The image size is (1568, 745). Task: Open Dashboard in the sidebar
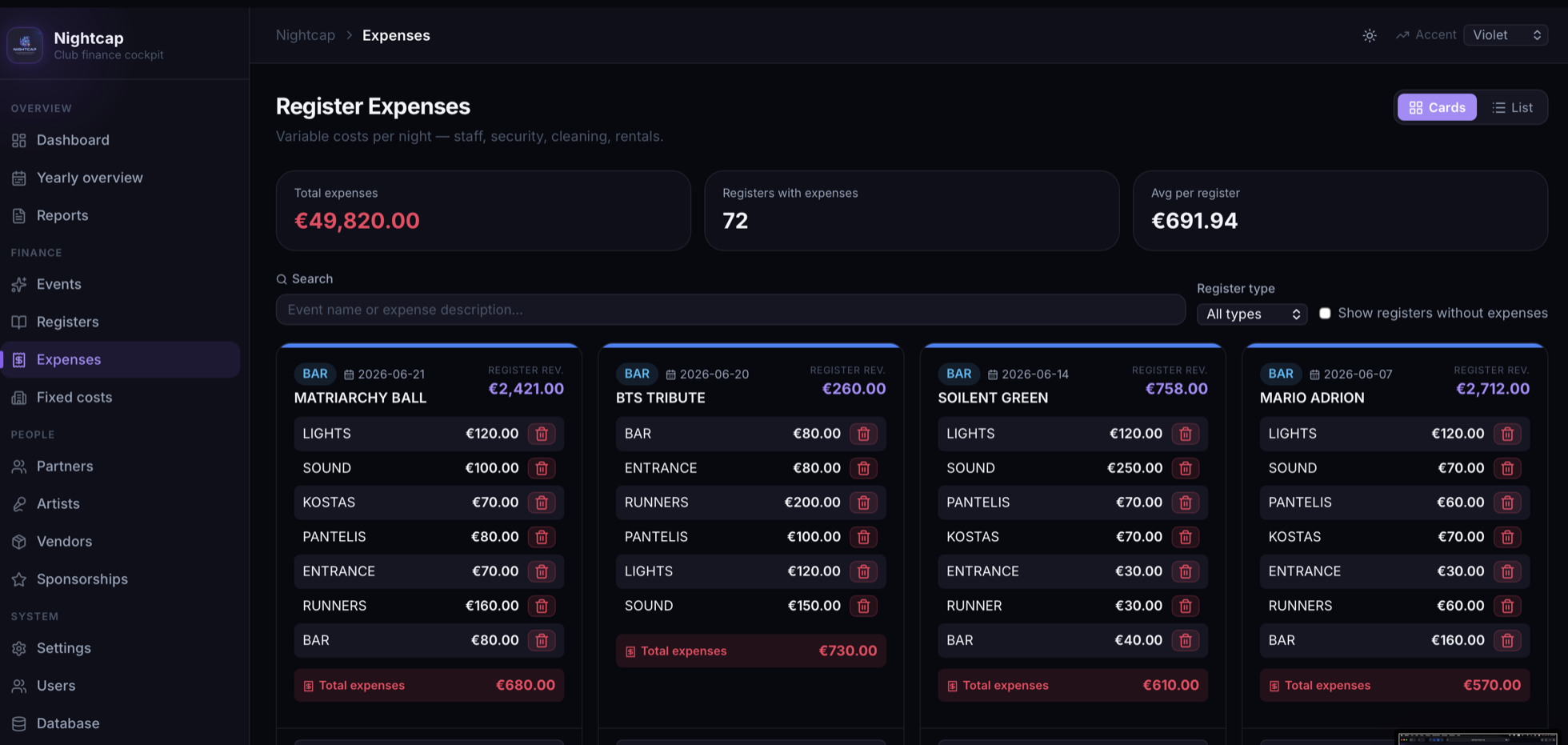[x=120, y=140]
